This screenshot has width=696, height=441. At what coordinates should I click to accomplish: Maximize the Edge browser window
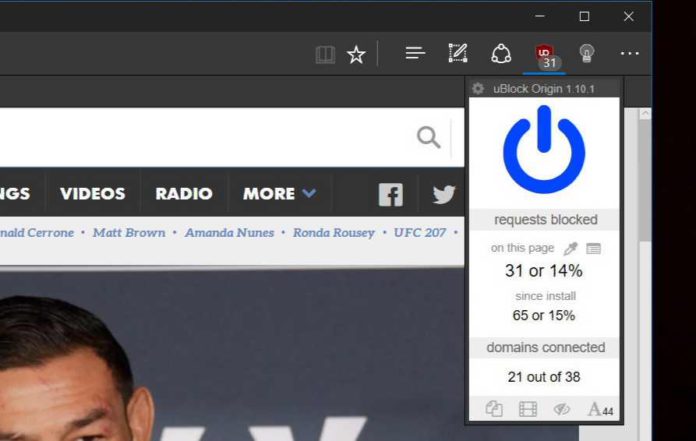click(x=584, y=16)
